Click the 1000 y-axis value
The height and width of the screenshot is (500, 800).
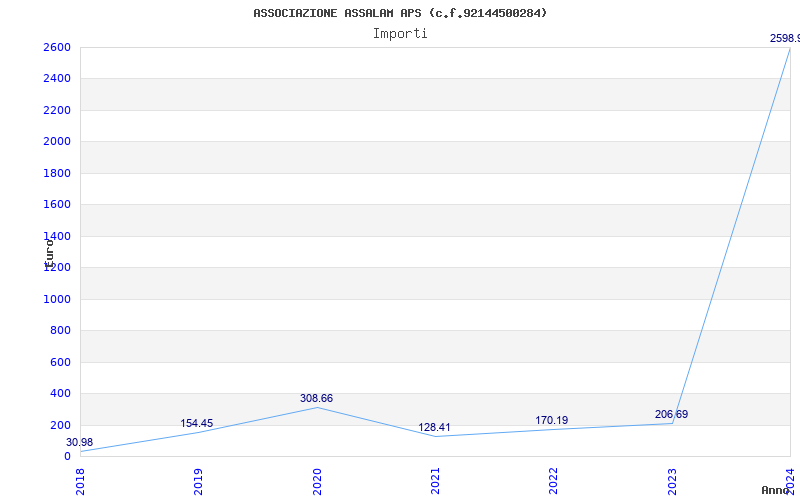pyautogui.click(x=57, y=299)
